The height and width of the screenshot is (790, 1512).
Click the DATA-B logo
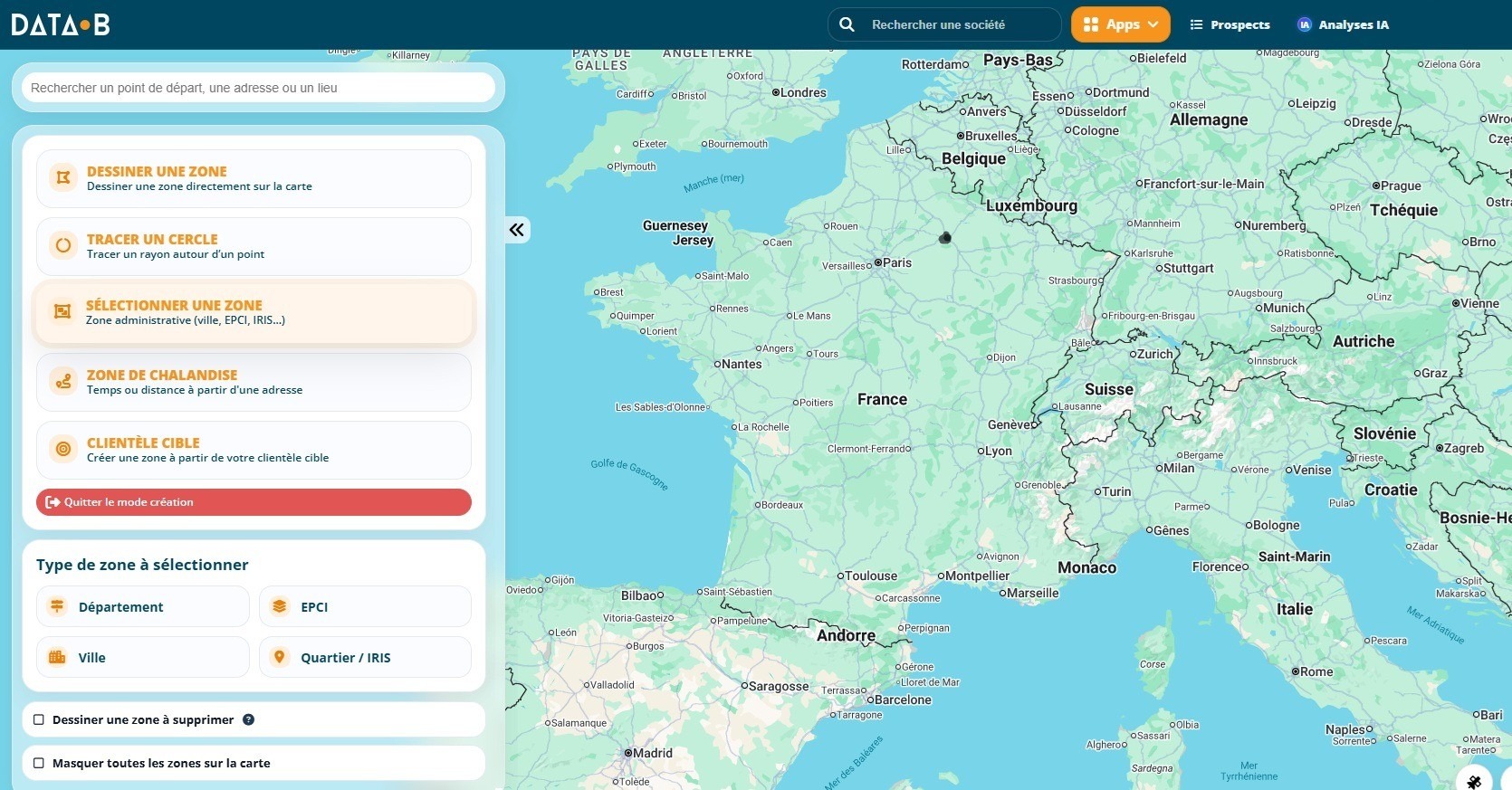point(61,24)
